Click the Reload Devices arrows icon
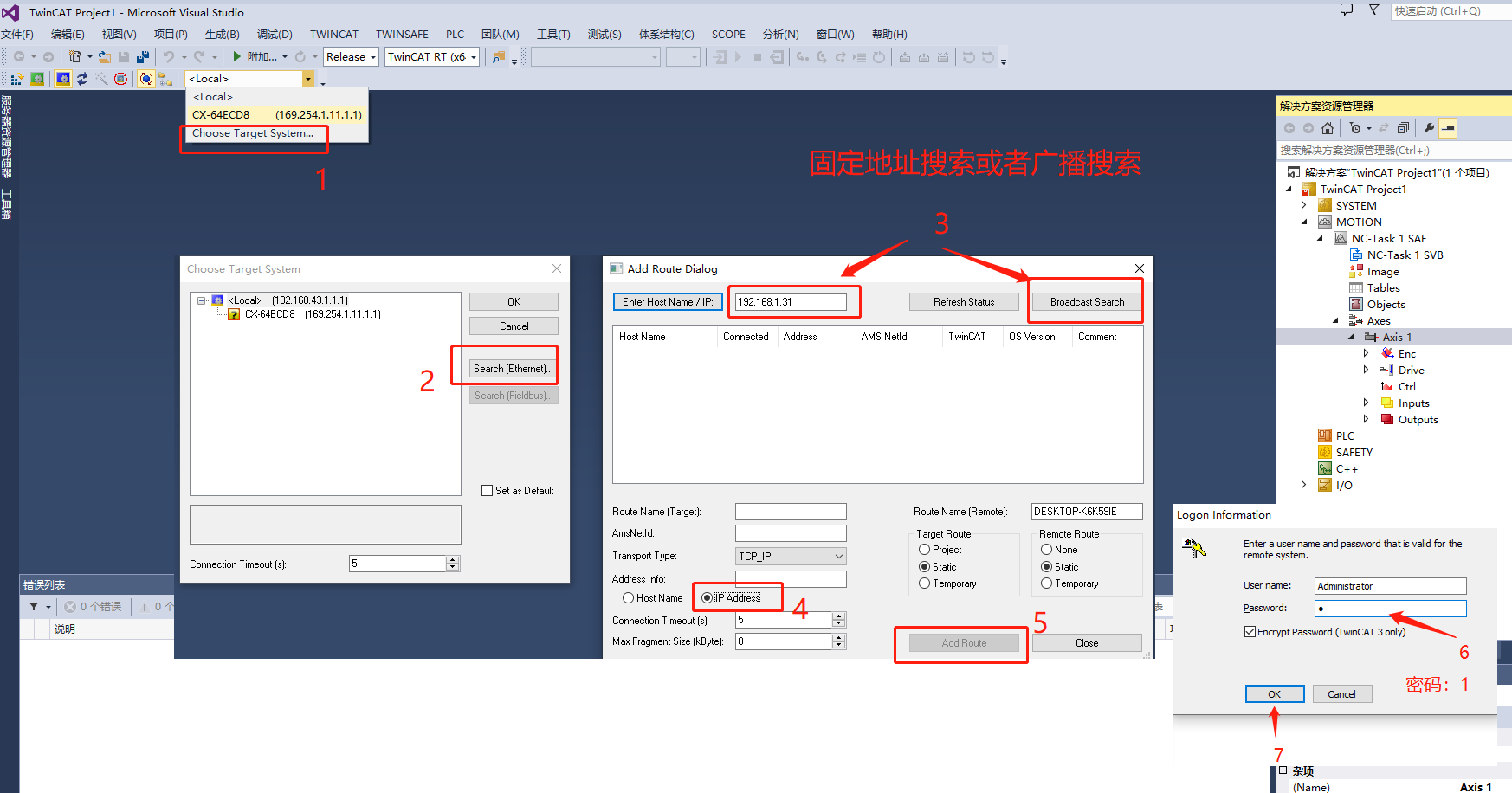The height and width of the screenshot is (793, 1512). [x=82, y=79]
